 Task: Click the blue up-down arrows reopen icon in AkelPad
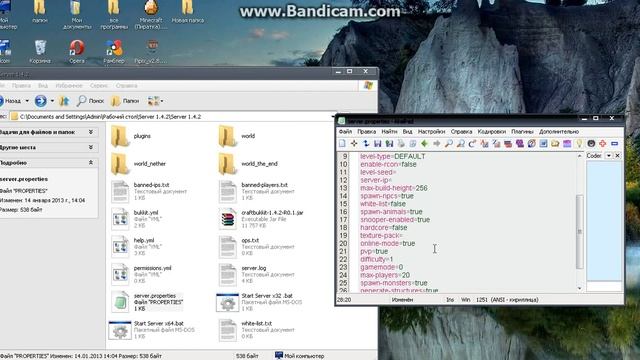[x=366, y=144]
